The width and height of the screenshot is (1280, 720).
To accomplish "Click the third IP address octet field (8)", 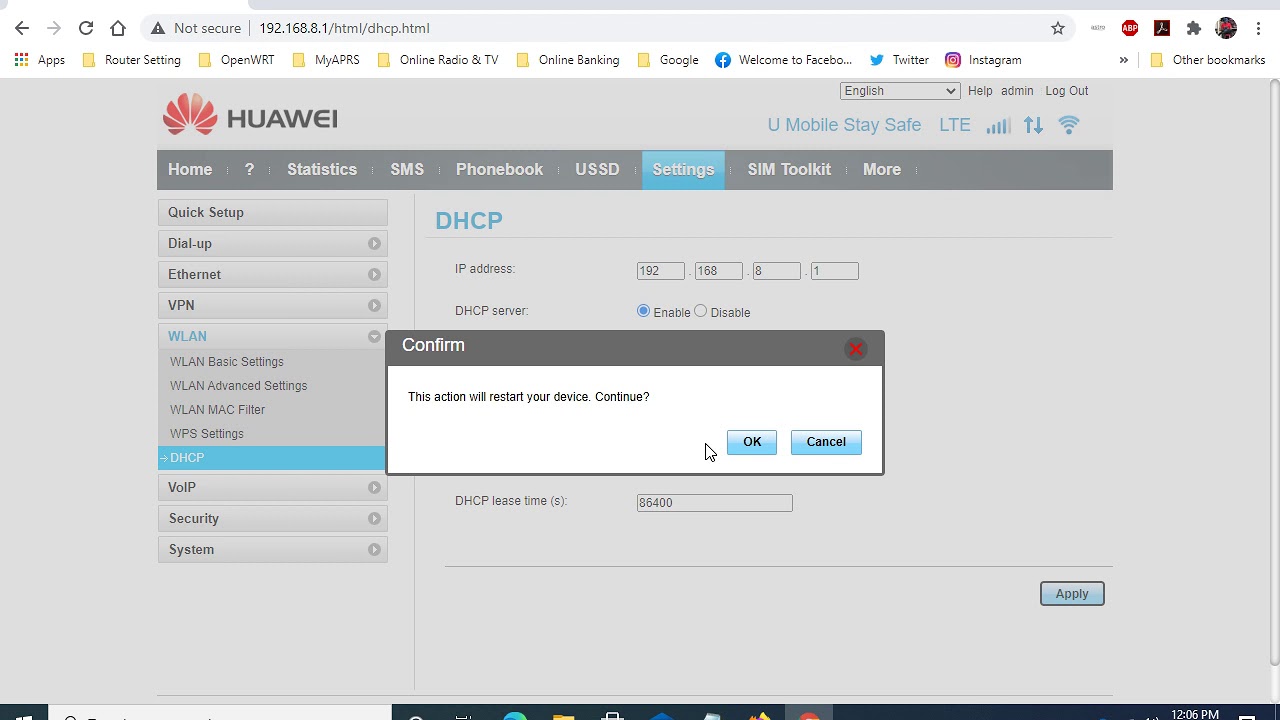I will 776,271.
